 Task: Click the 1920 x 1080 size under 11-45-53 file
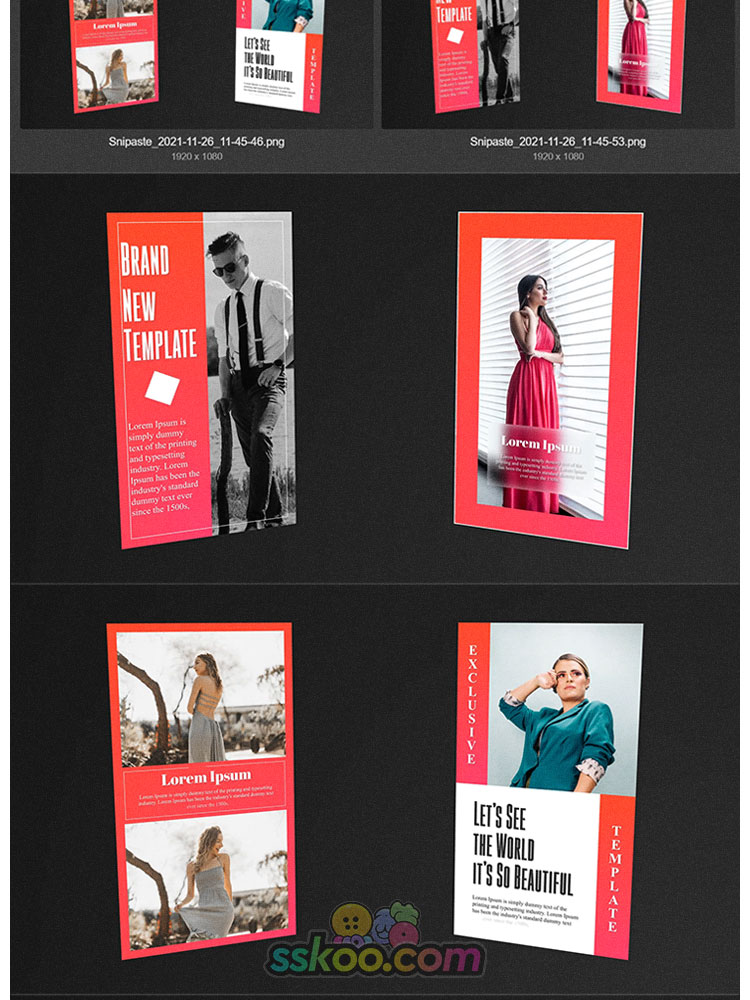[x=558, y=156]
